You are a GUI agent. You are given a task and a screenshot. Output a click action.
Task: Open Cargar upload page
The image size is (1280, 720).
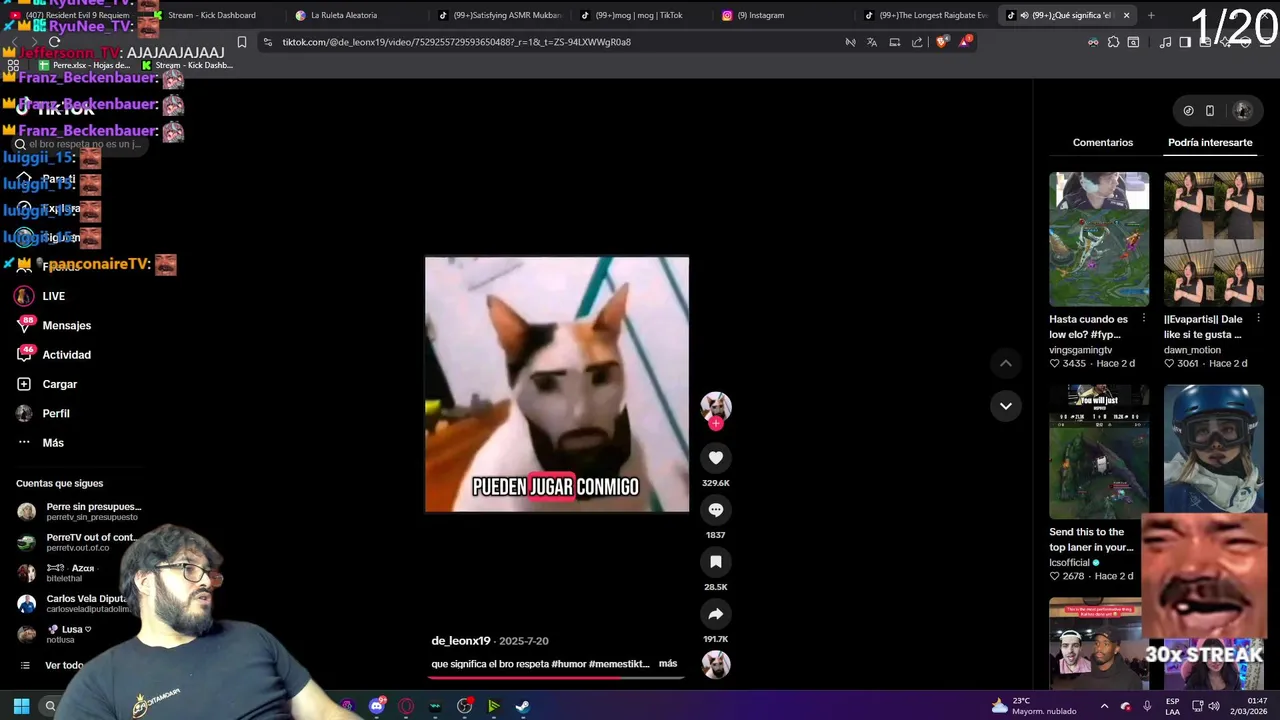tap(46, 384)
